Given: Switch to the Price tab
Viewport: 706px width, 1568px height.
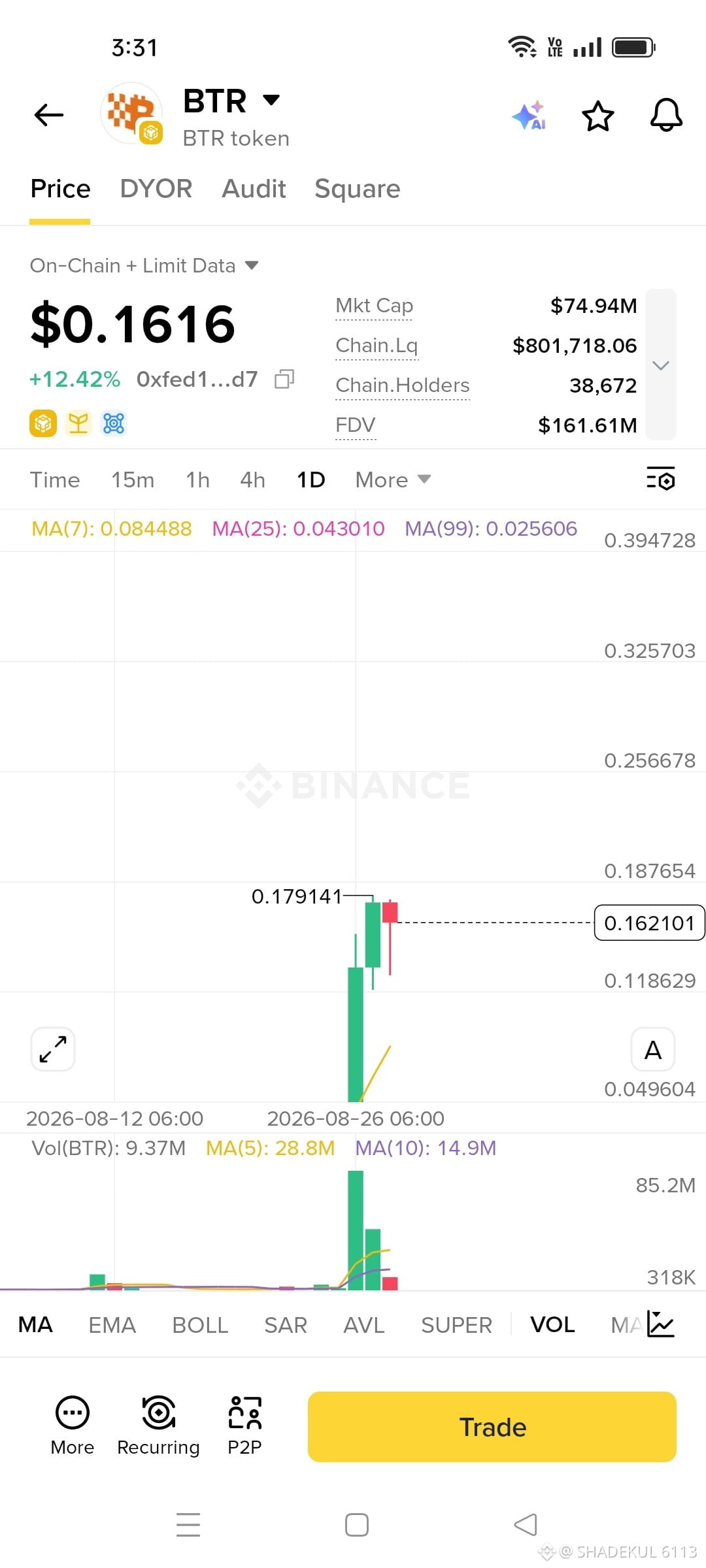Looking at the screenshot, I should [x=60, y=189].
